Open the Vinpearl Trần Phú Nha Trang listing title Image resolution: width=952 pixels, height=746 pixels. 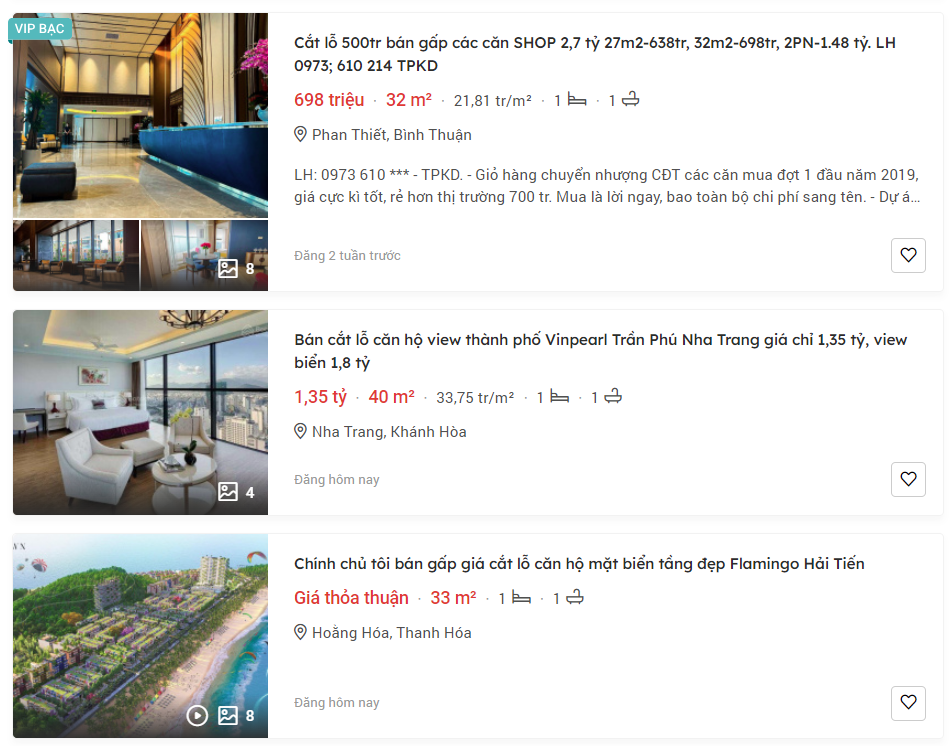(600, 351)
